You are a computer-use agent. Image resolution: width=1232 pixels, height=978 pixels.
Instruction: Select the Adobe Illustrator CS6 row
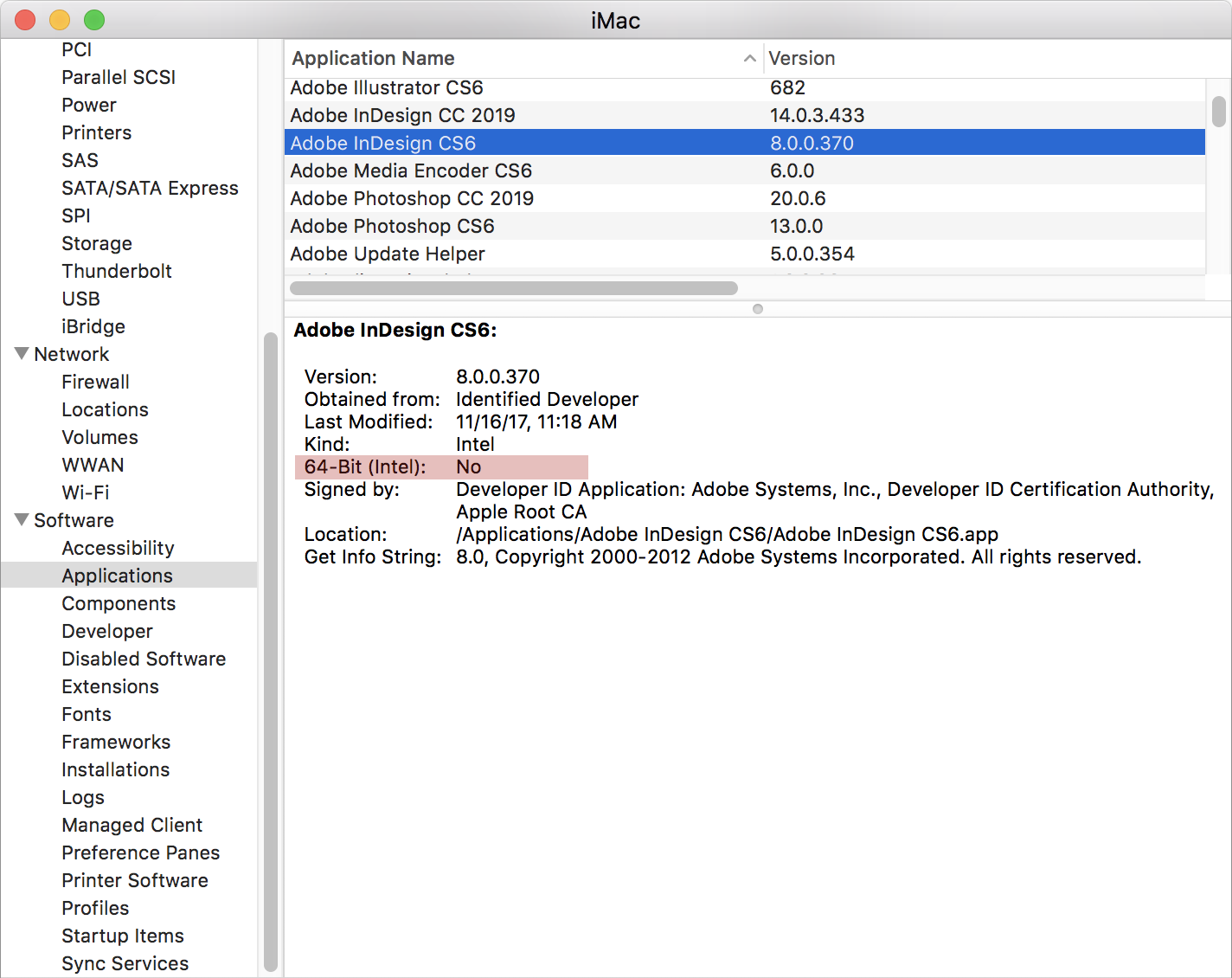tap(744, 87)
